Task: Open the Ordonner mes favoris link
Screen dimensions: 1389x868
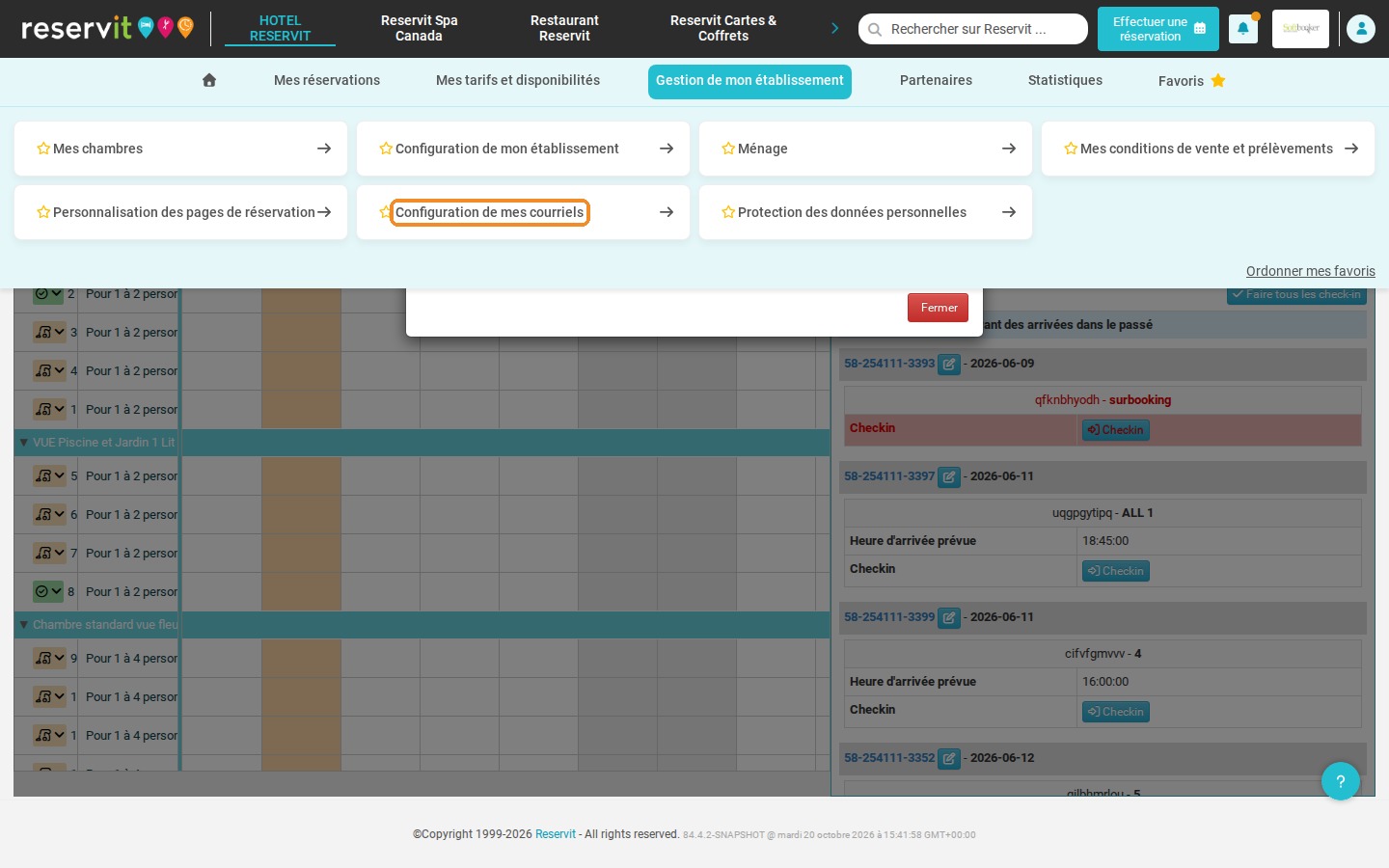Action: coord(1311,271)
